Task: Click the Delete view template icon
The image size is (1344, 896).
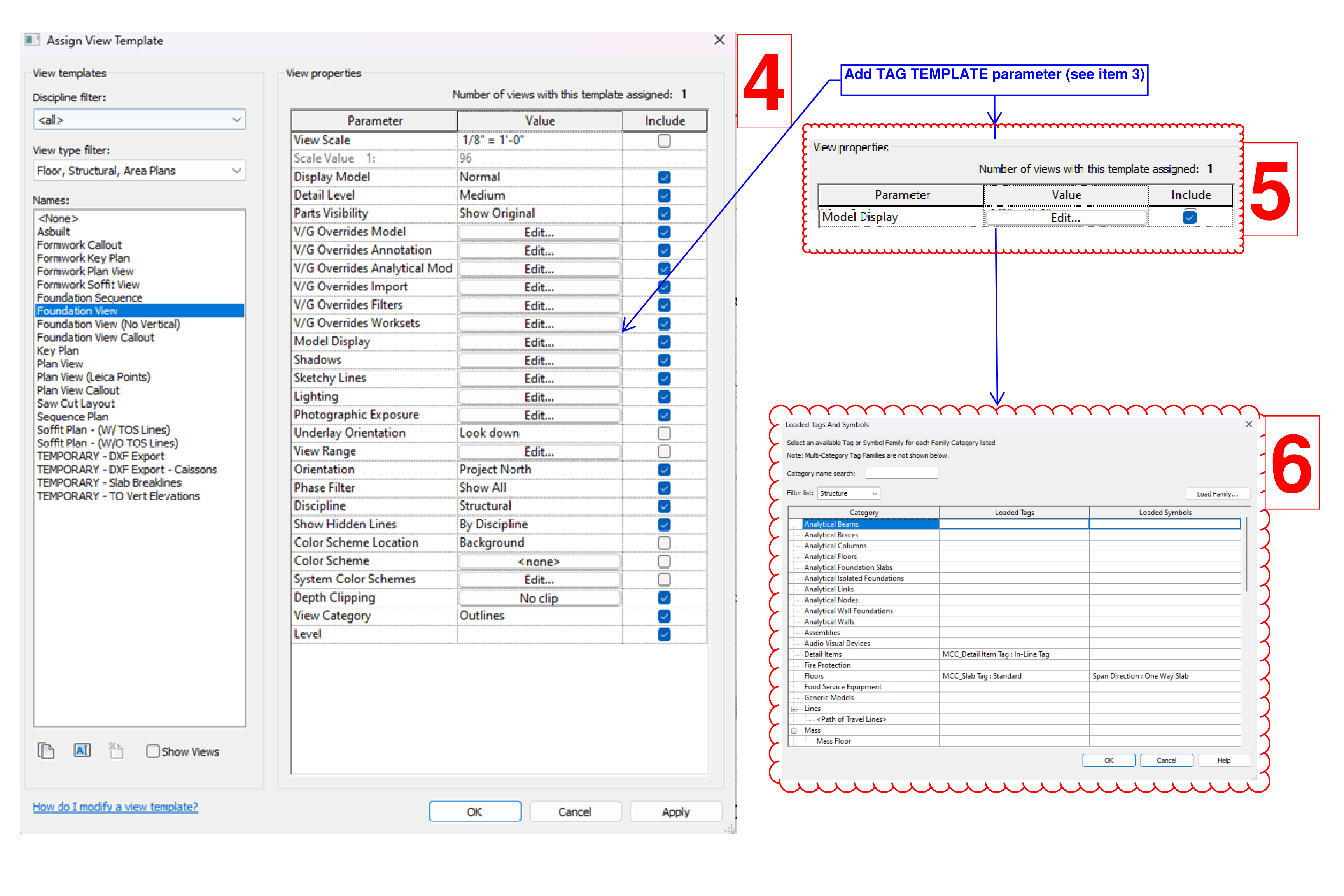Action: [116, 751]
